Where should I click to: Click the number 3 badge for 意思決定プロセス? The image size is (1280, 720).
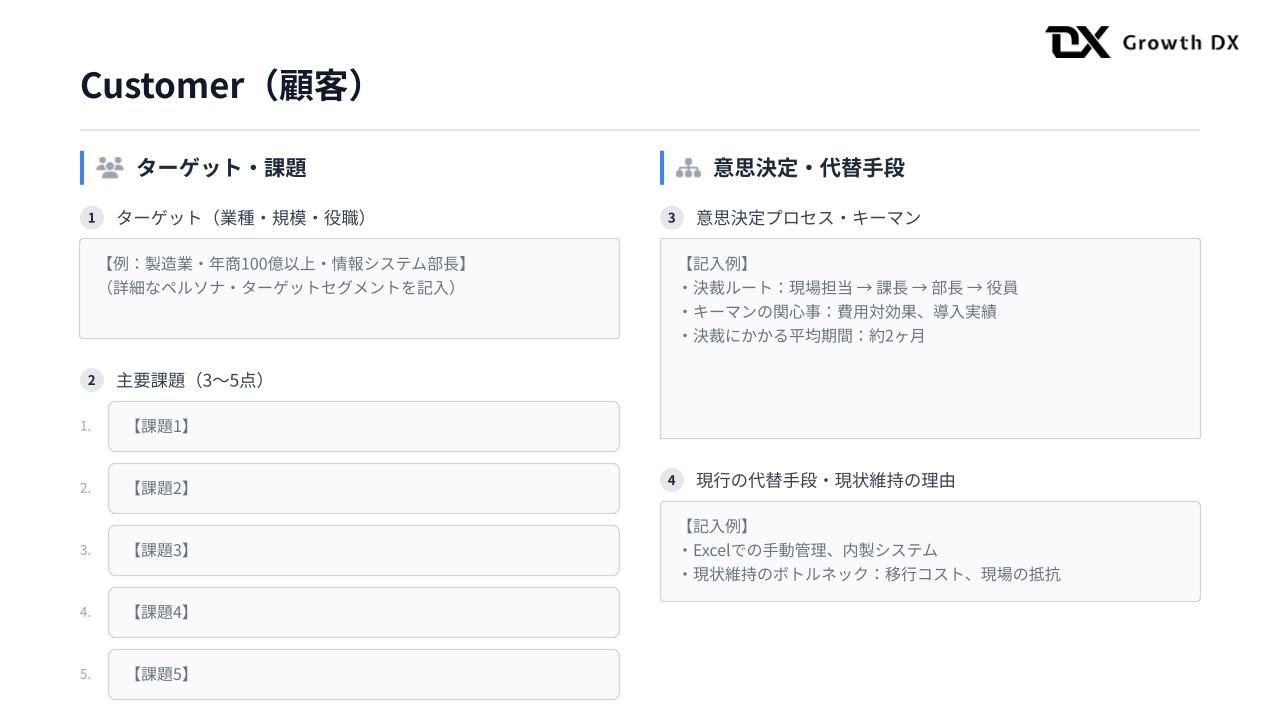coord(672,218)
